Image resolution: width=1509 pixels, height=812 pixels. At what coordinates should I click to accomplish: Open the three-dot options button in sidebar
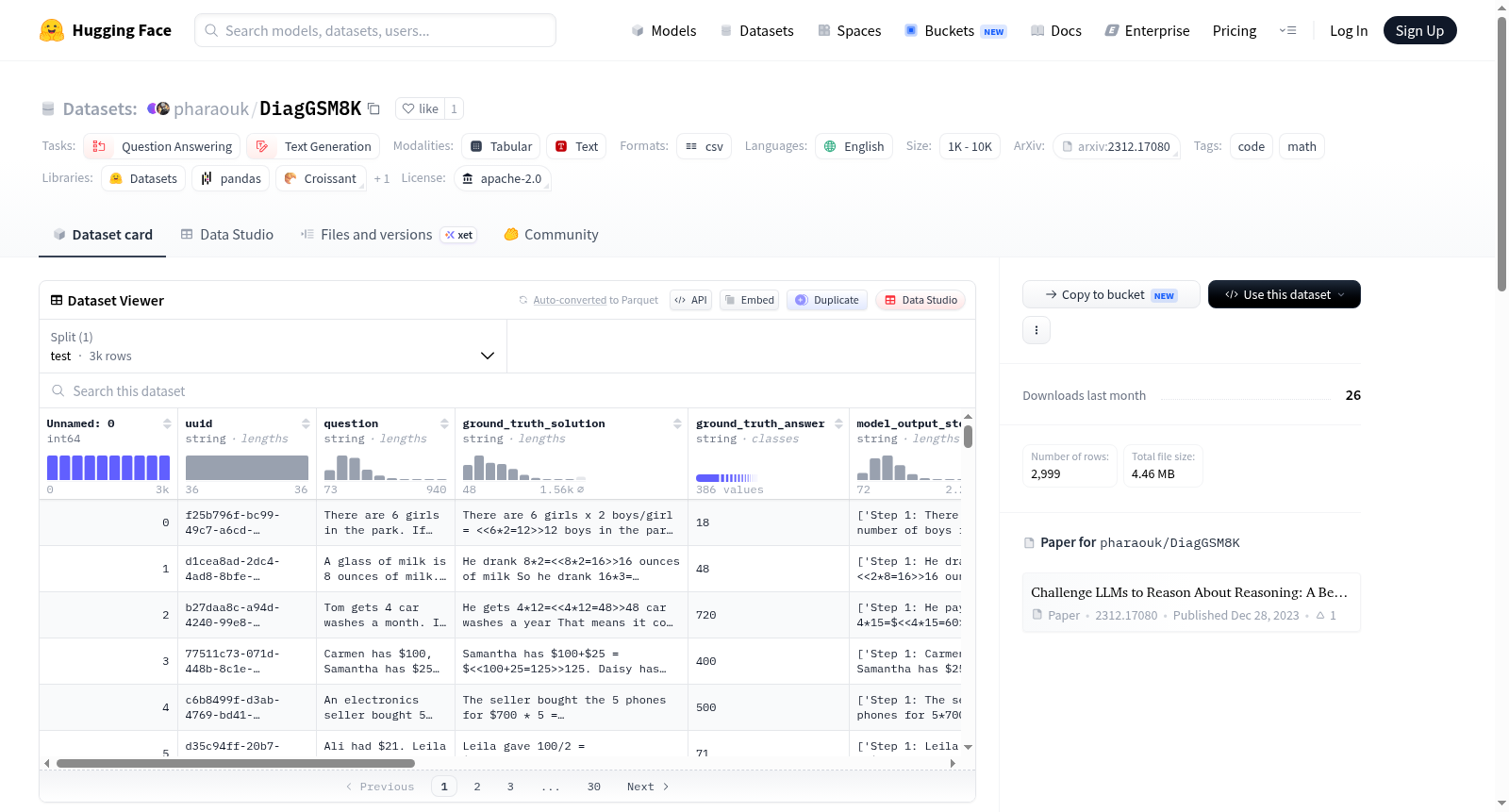click(x=1036, y=330)
